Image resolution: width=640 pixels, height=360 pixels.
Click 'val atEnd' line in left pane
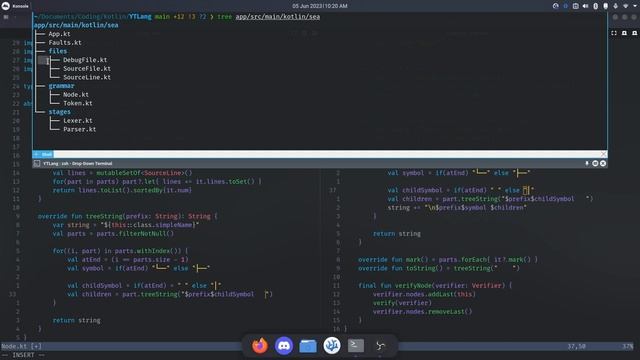coord(128,260)
